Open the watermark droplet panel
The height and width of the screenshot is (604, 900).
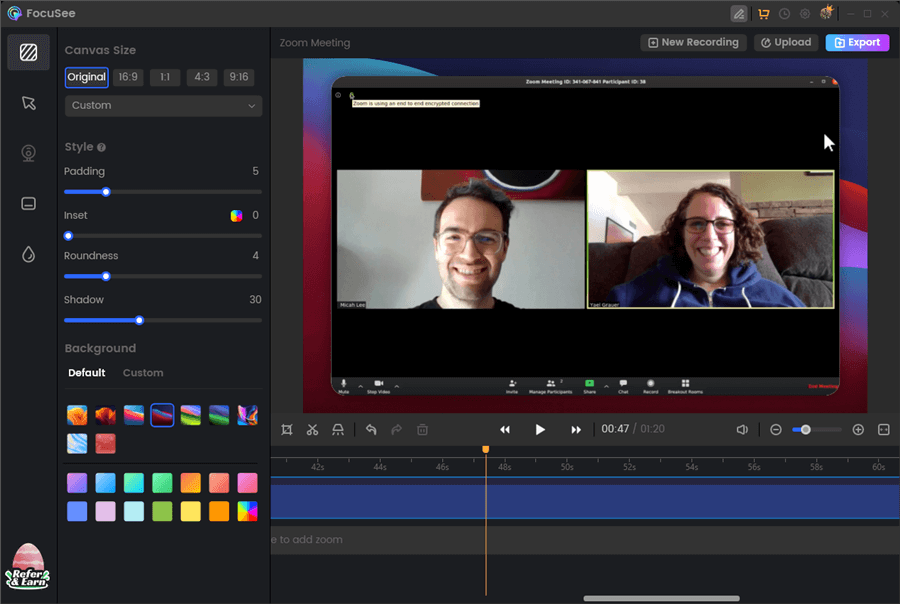[28, 254]
